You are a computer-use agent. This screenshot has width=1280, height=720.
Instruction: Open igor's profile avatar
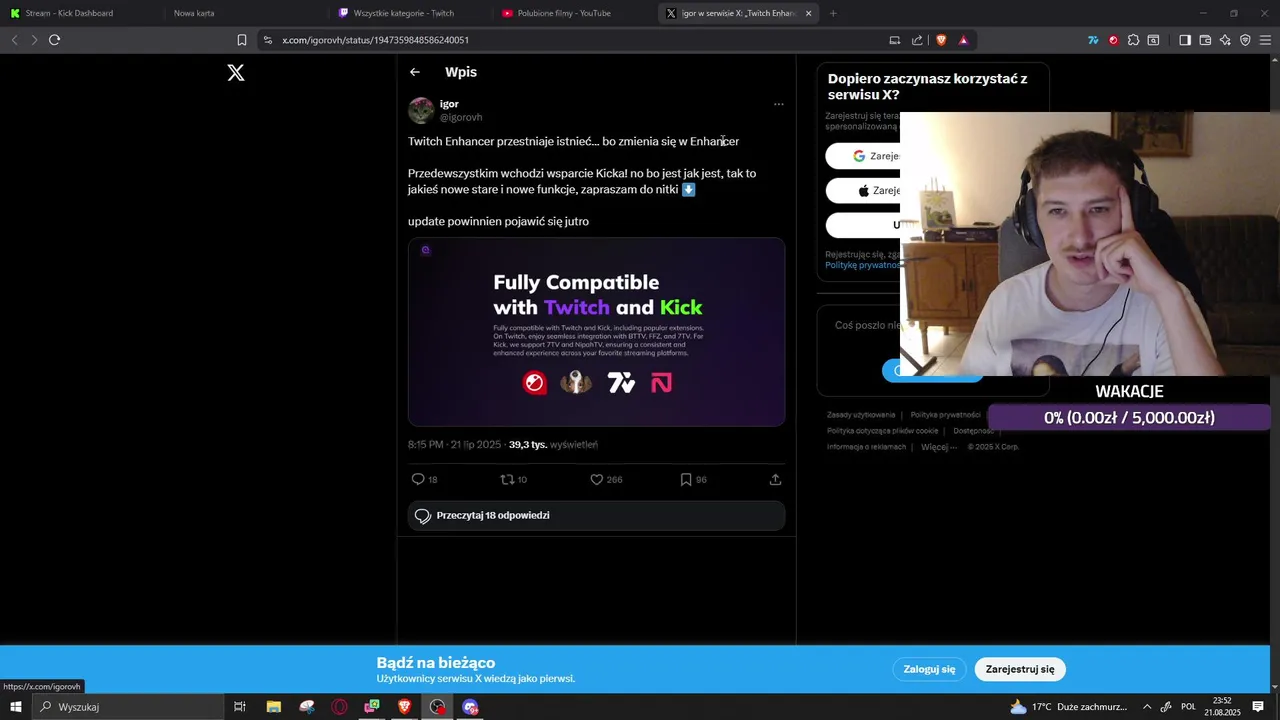tap(421, 110)
